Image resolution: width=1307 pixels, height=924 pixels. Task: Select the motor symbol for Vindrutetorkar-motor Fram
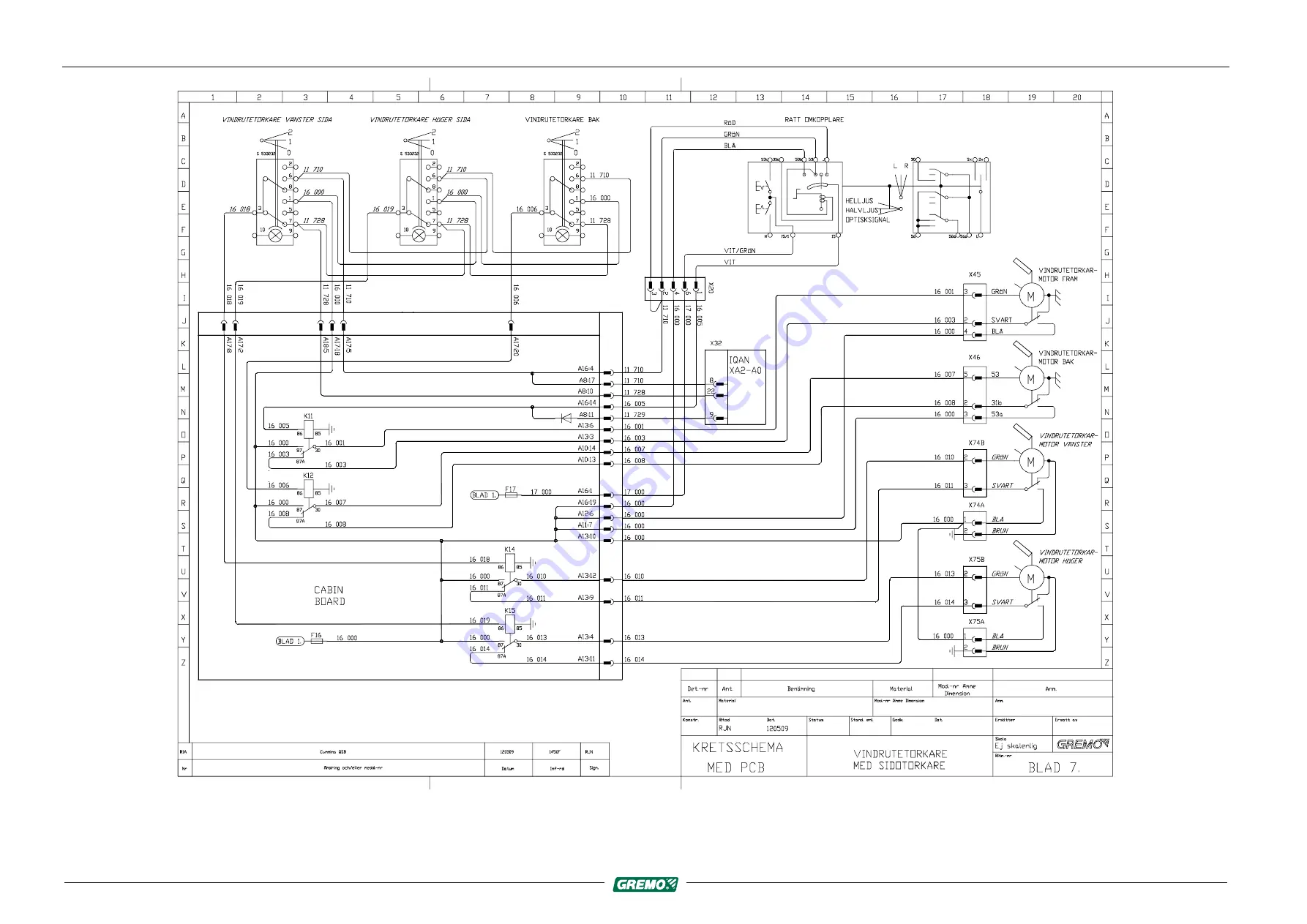pos(1031,296)
